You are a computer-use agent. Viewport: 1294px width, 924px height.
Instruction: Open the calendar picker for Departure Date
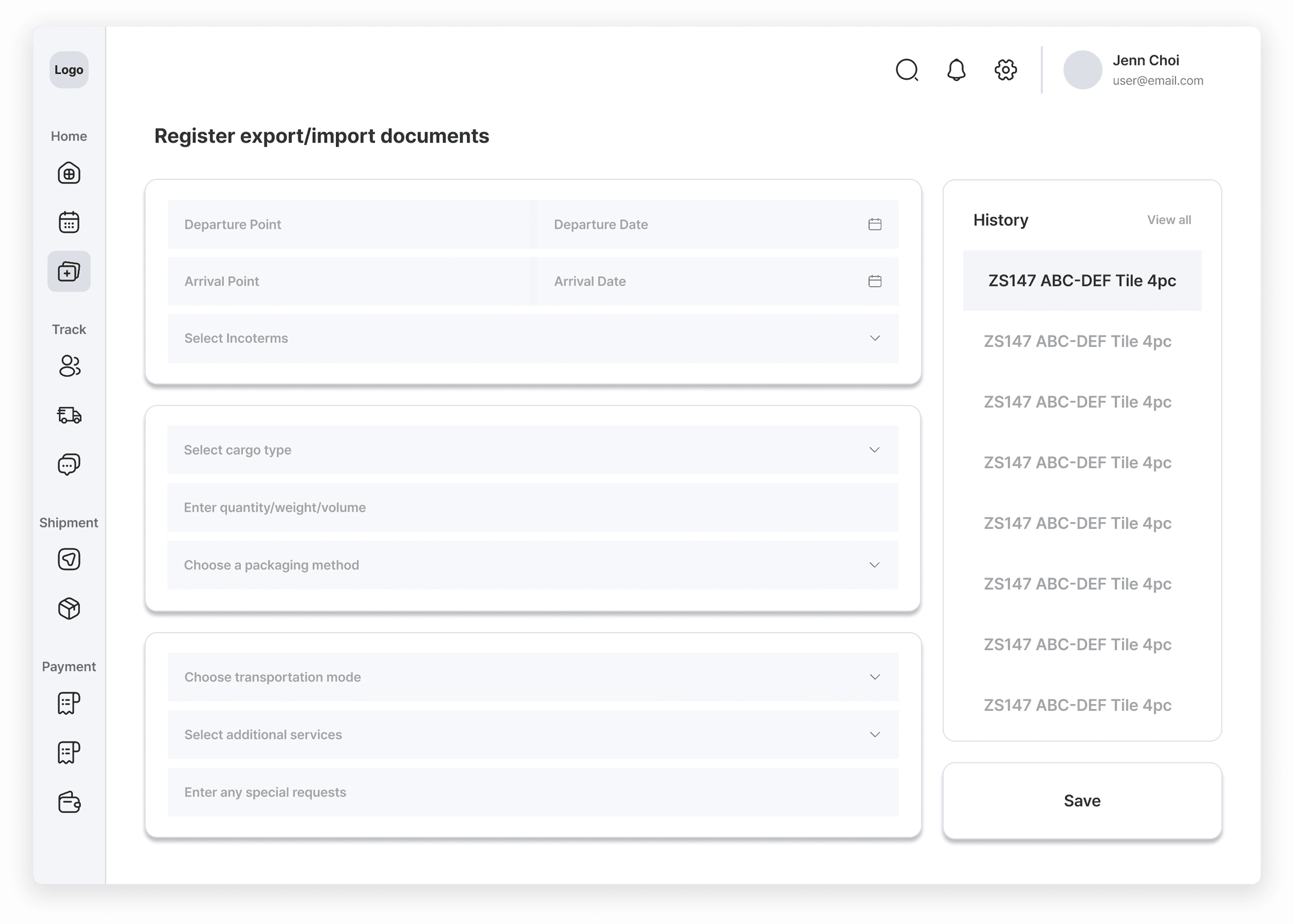pos(875,224)
